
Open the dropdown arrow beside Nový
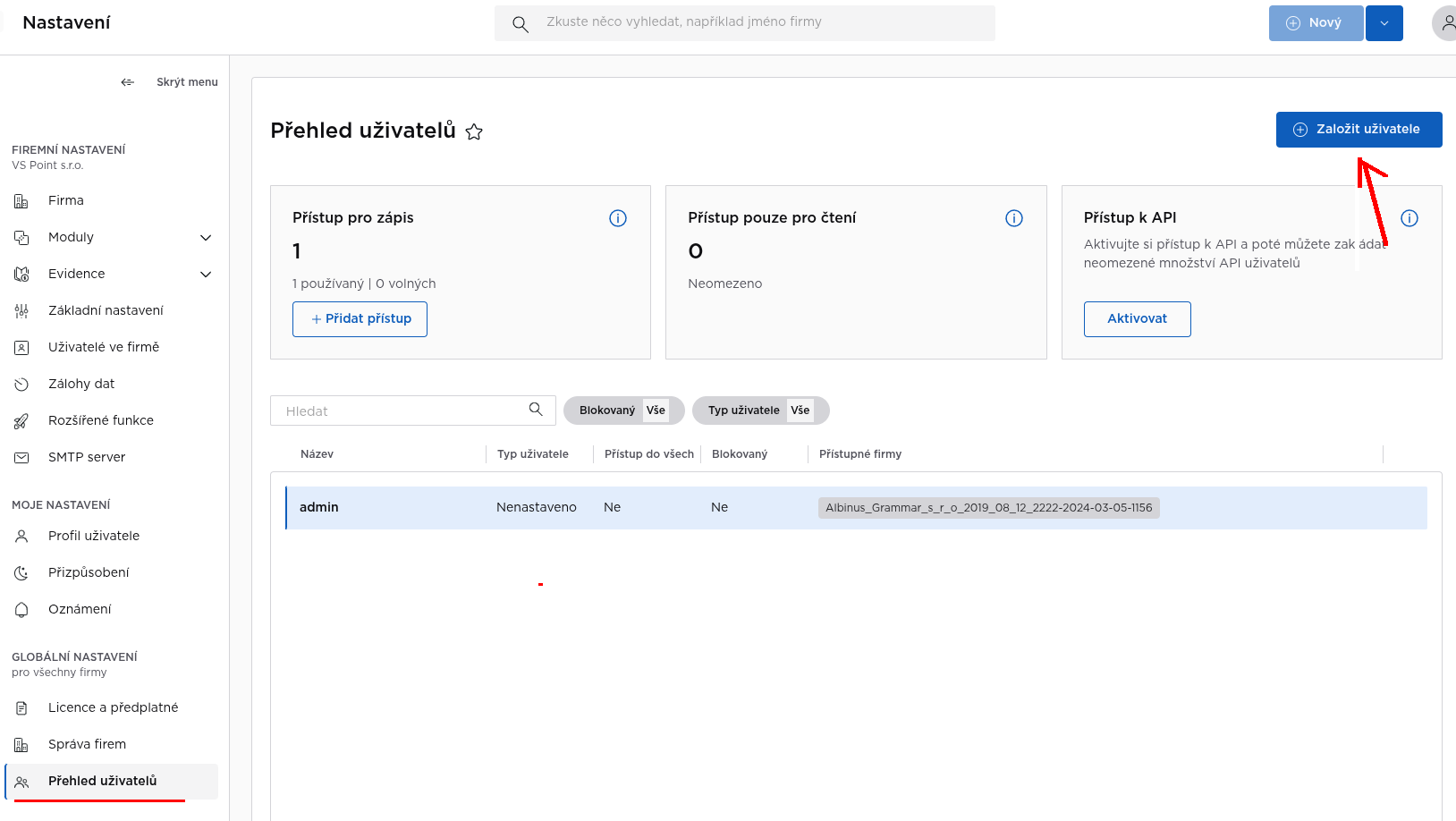pos(1384,23)
